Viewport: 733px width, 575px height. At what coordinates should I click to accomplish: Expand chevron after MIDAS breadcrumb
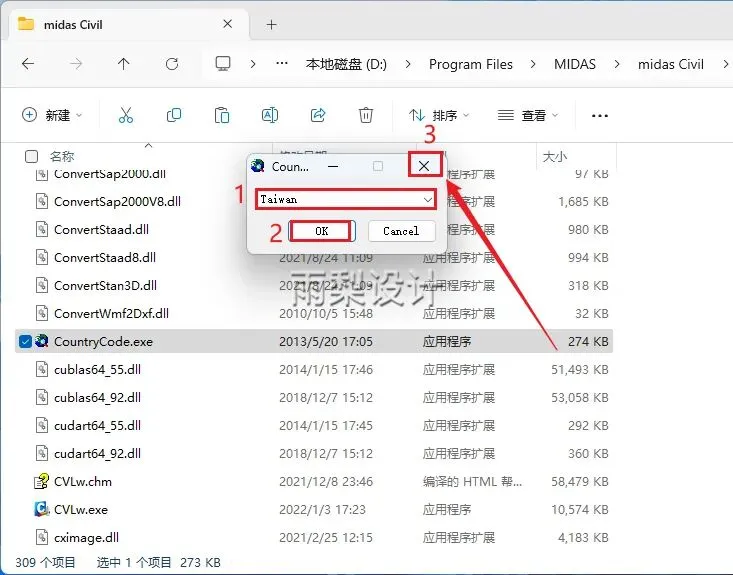click(617, 64)
